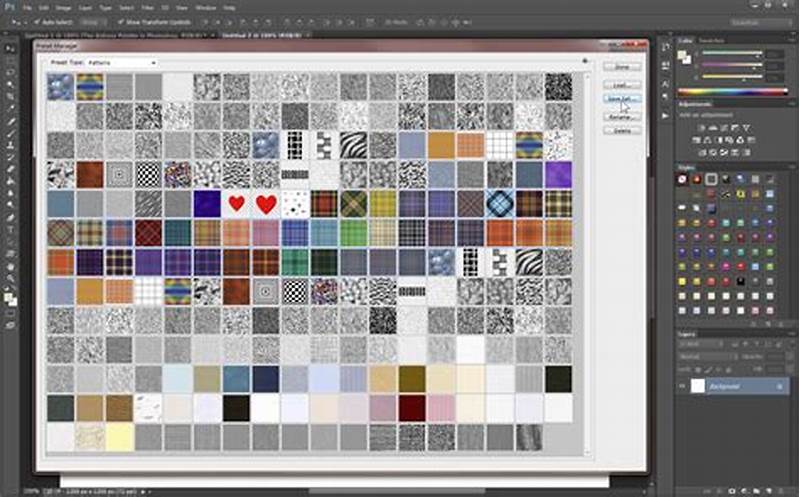Open the Image menu
This screenshot has height=497, width=800.
point(63,8)
